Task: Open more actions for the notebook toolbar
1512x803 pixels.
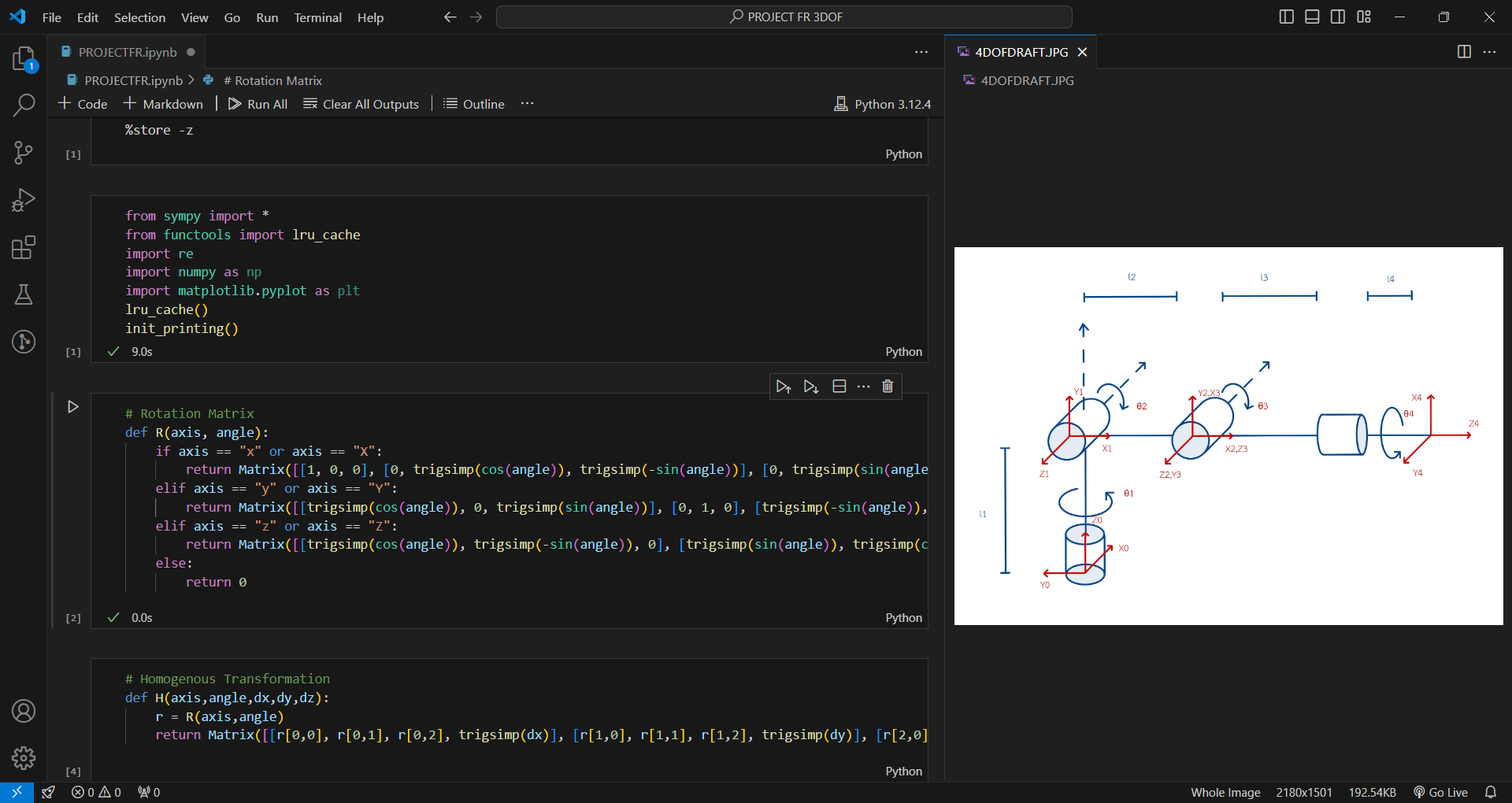Action: [x=527, y=103]
